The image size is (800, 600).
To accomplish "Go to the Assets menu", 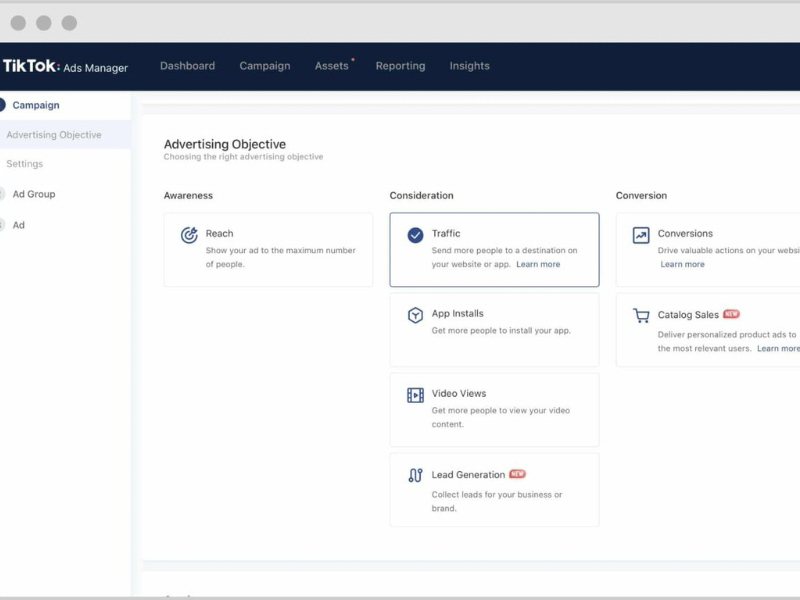I will pyautogui.click(x=331, y=66).
